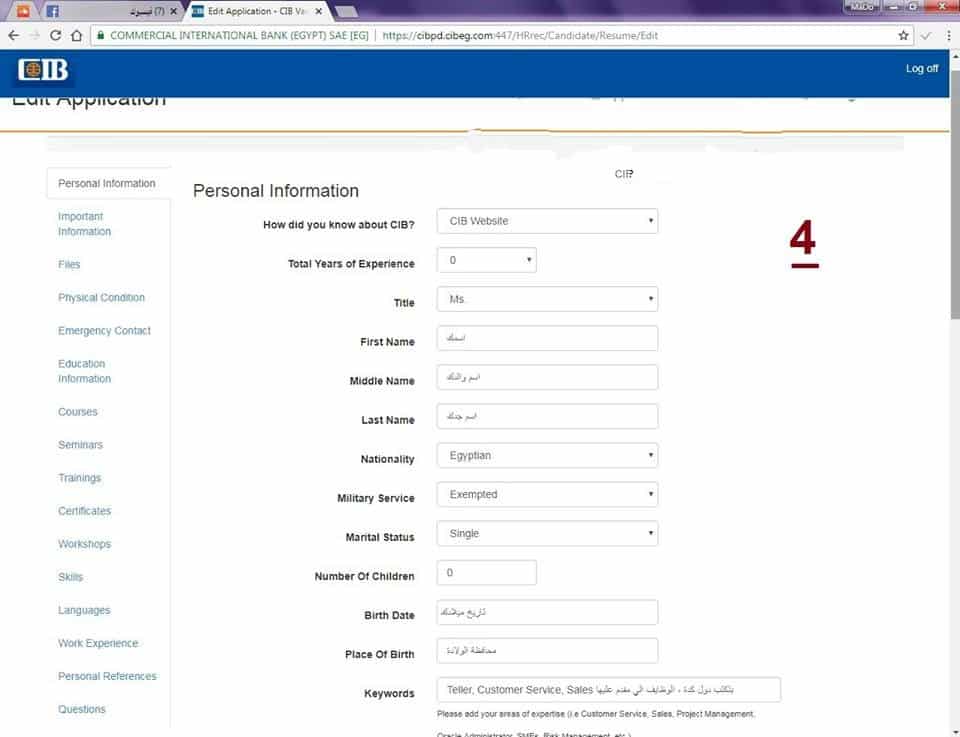Viewport: 960px width, 737px height.
Task: Open the Chrome three-dot menu
Action: click(x=948, y=36)
